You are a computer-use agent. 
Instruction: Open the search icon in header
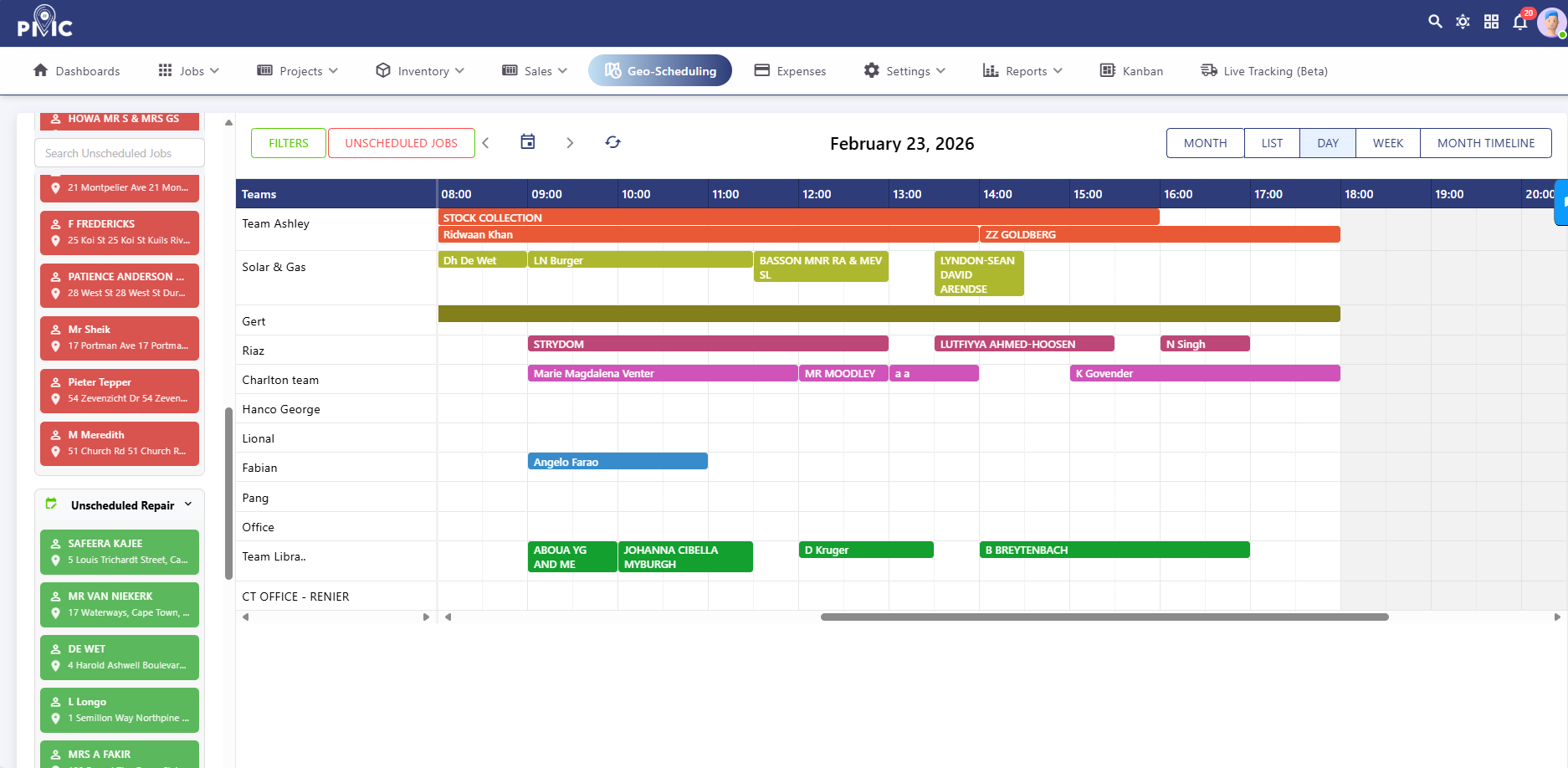[1435, 22]
